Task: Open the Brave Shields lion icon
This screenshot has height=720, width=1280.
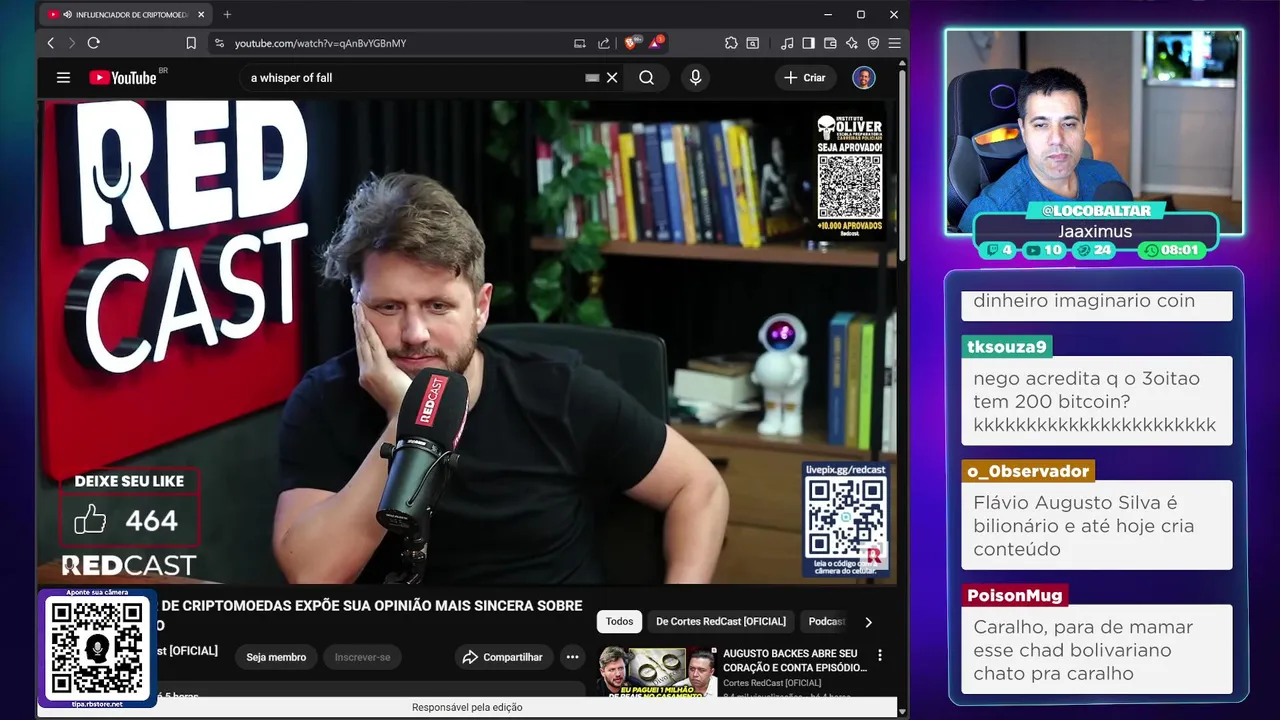Action: 631,43
